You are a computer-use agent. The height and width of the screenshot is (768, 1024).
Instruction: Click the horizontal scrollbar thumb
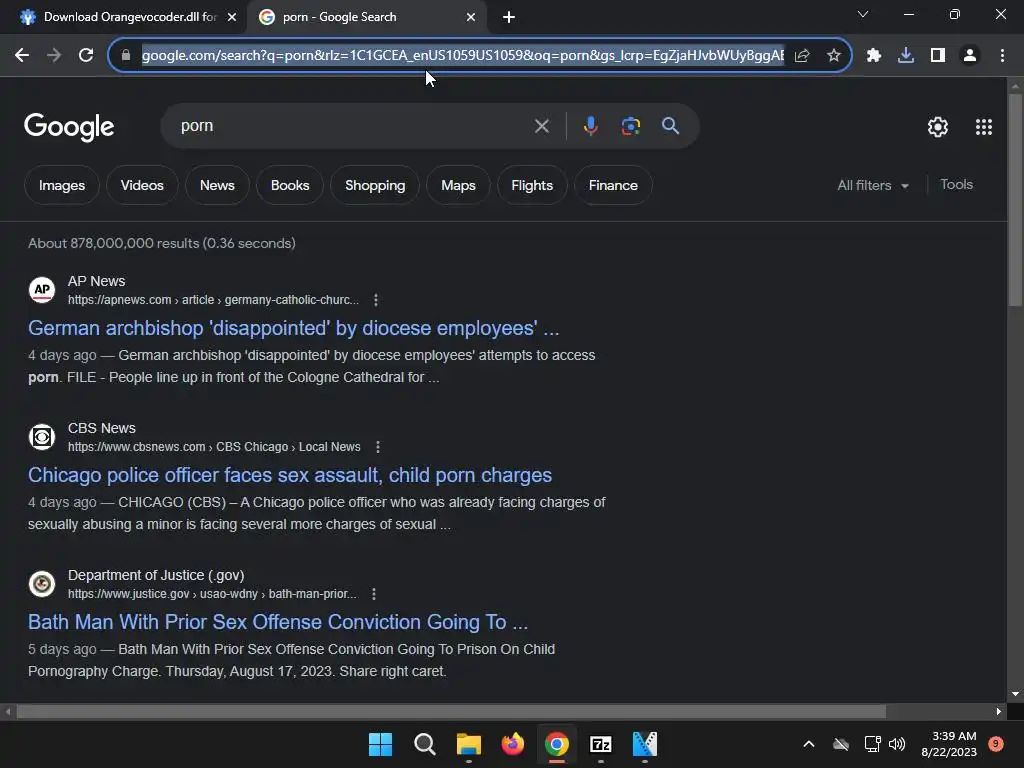click(451, 711)
